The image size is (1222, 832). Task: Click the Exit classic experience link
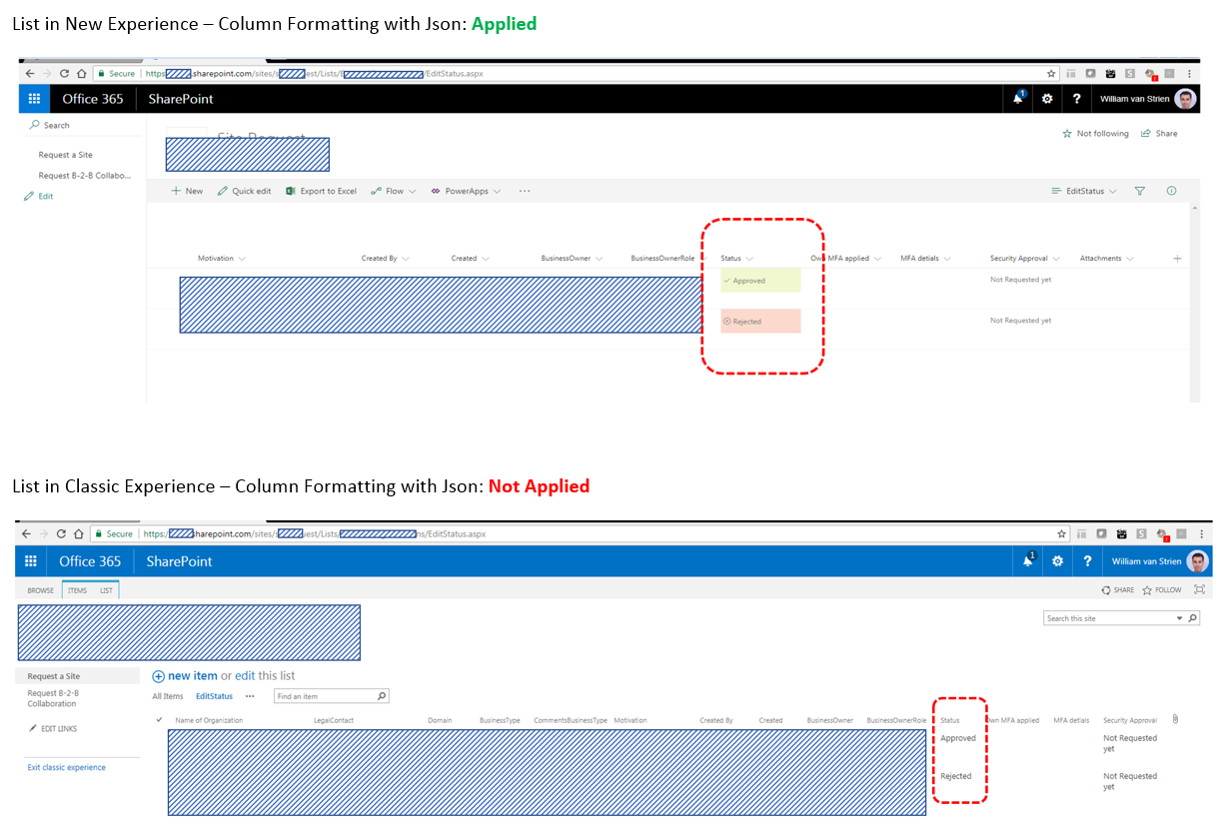click(x=65, y=766)
